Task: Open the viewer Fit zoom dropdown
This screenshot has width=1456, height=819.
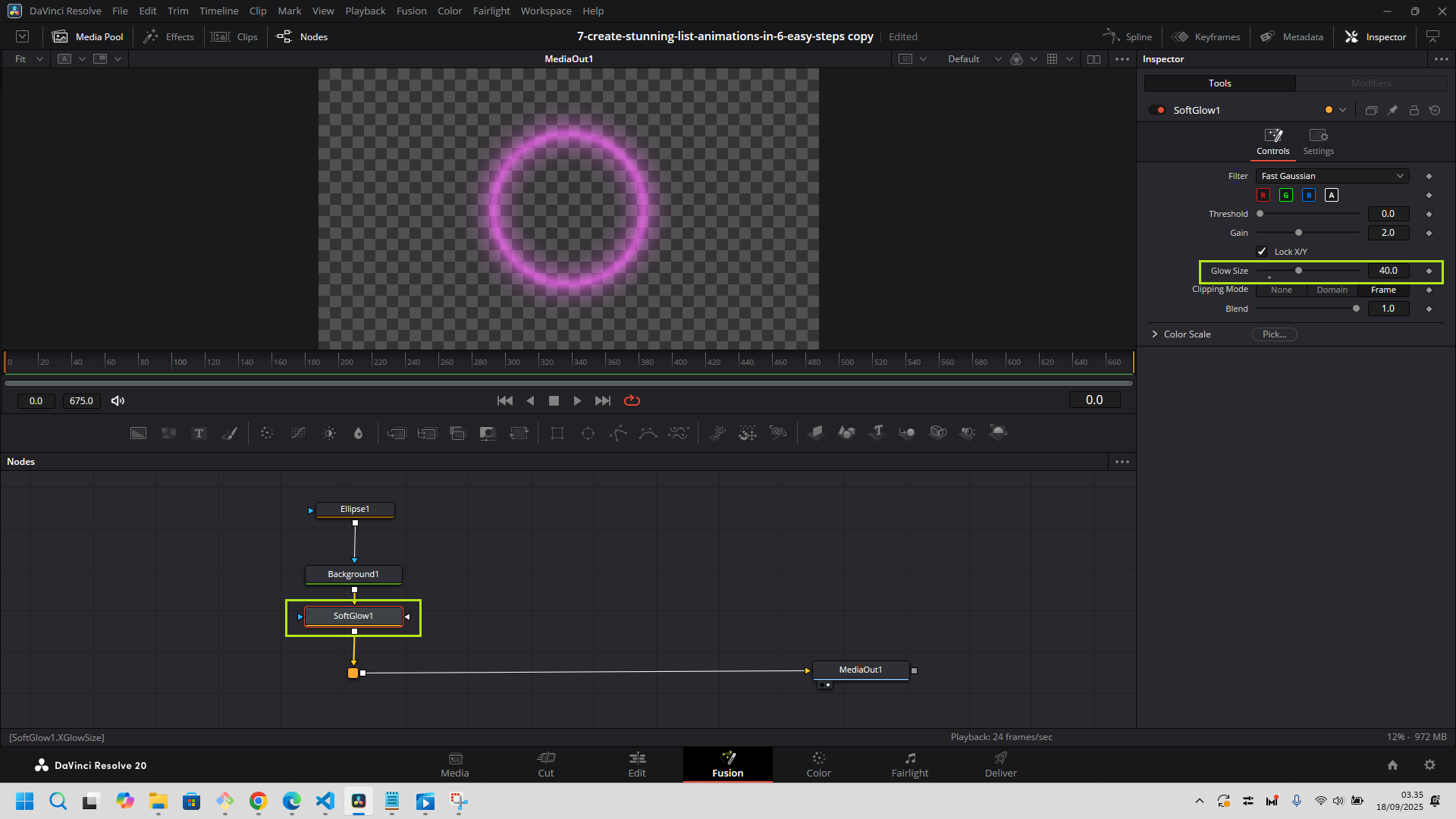Action: (x=29, y=59)
